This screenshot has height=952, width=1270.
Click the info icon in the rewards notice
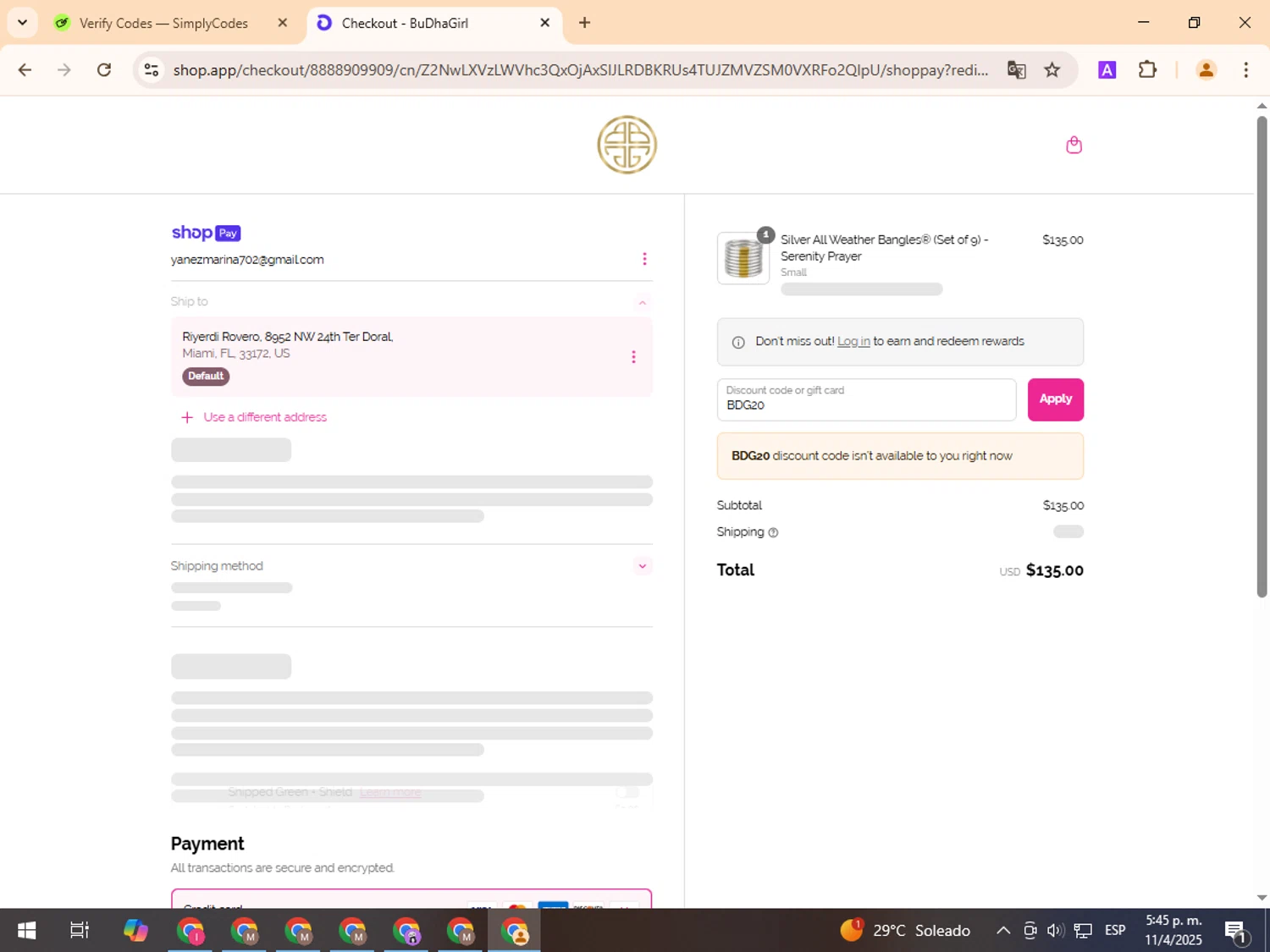738,342
